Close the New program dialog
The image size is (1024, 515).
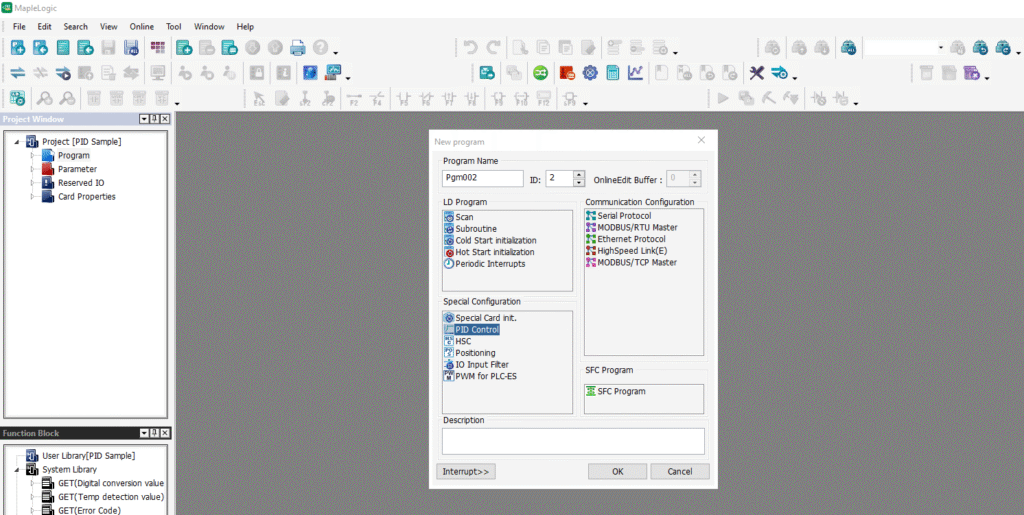(701, 140)
